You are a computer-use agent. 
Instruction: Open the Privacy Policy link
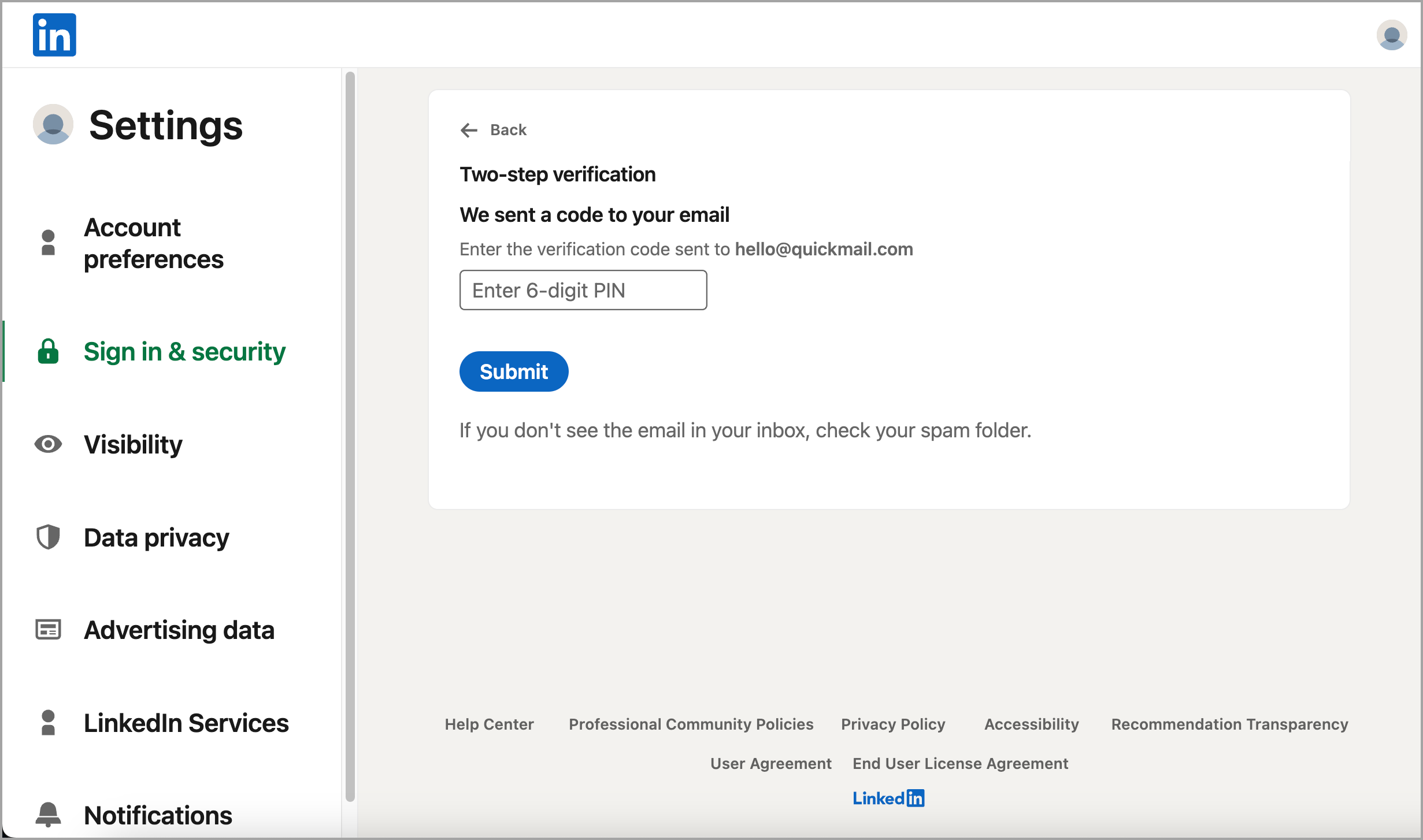coord(893,724)
